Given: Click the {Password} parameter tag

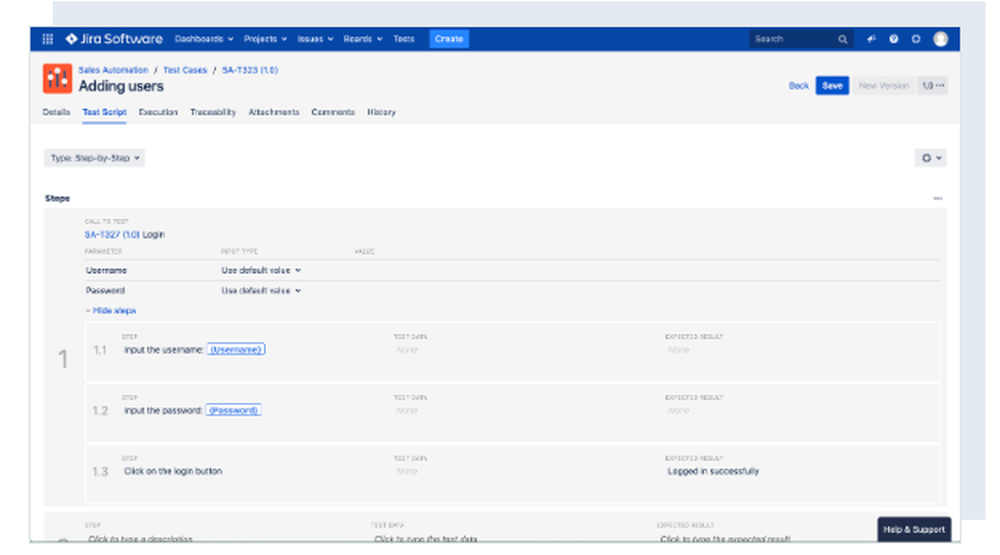Looking at the screenshot, I should point(233,410).
